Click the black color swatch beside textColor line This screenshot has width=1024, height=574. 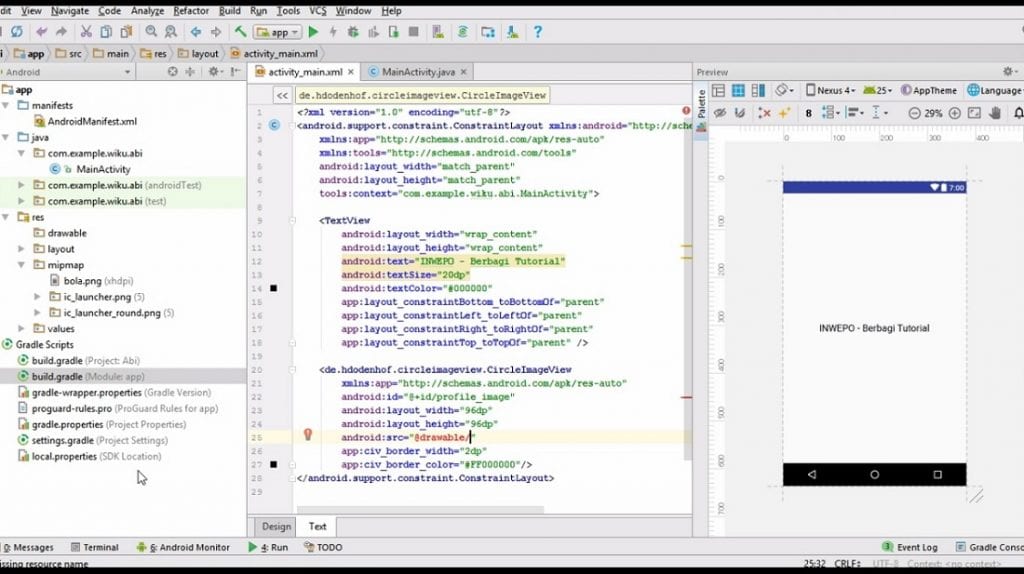click(273, 289)
